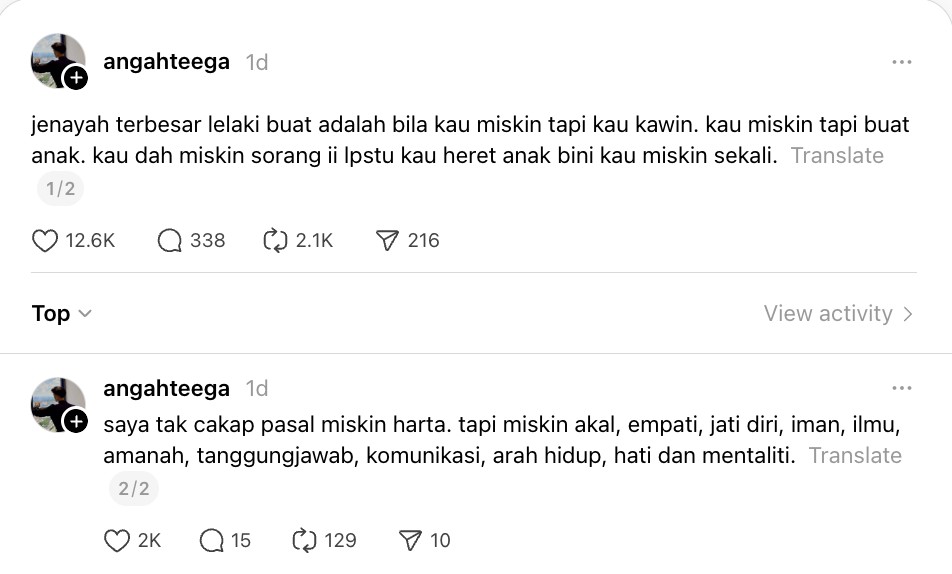
Task: Open replies on the first post
Action: 170,241
